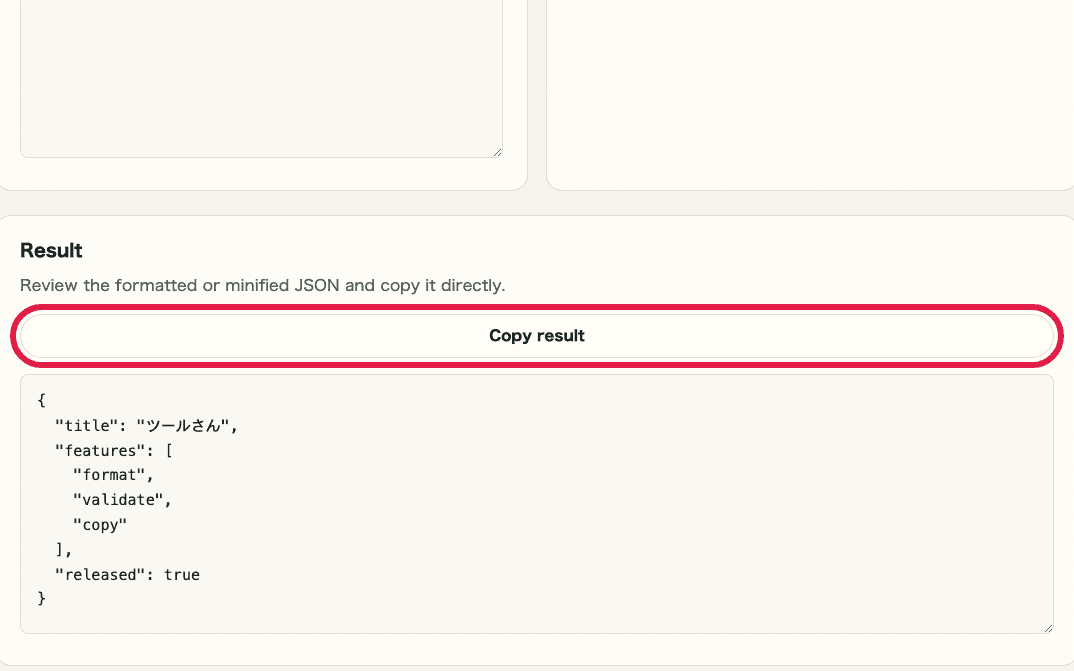Click the description text below the Result heading
Screen dimensions: 1074x671
[264, 285]
